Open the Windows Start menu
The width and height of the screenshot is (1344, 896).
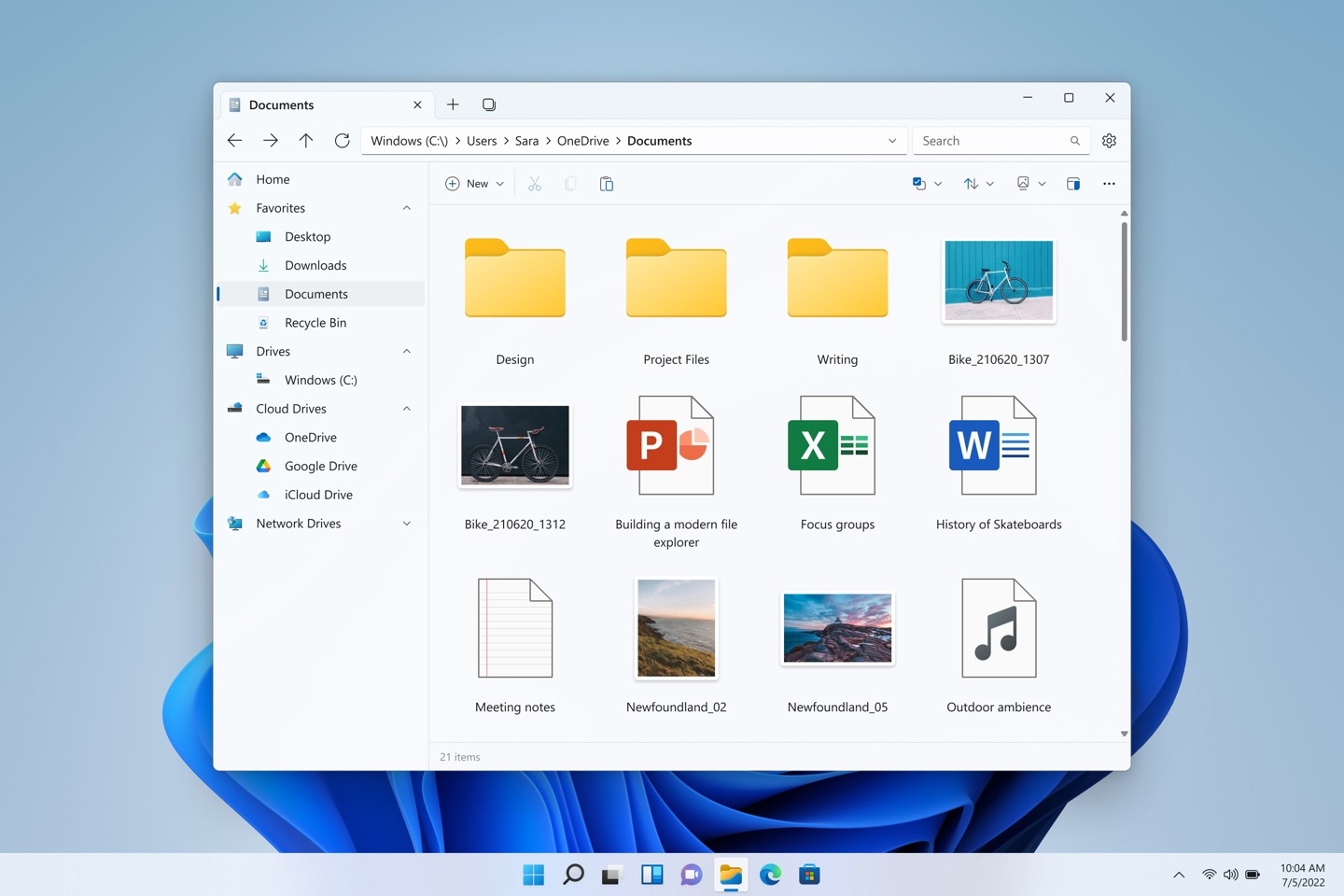(534, 875)
